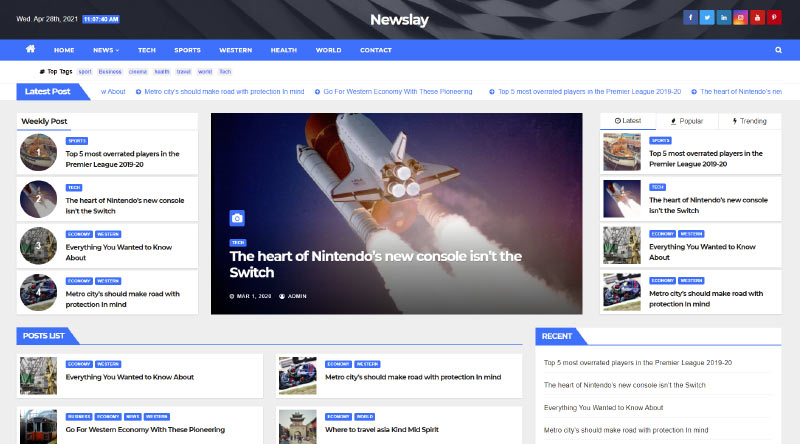Switch to the Latest tab
Screen dimensions: 800x444
[628, 121]
